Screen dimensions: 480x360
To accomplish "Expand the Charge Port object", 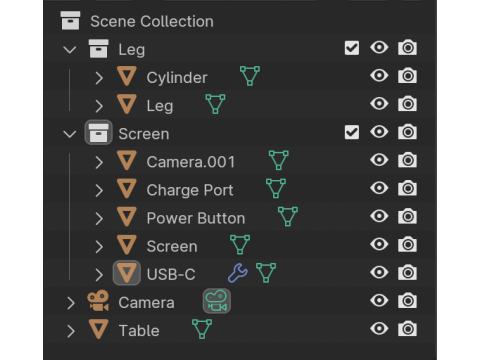I will coord(99,191).
